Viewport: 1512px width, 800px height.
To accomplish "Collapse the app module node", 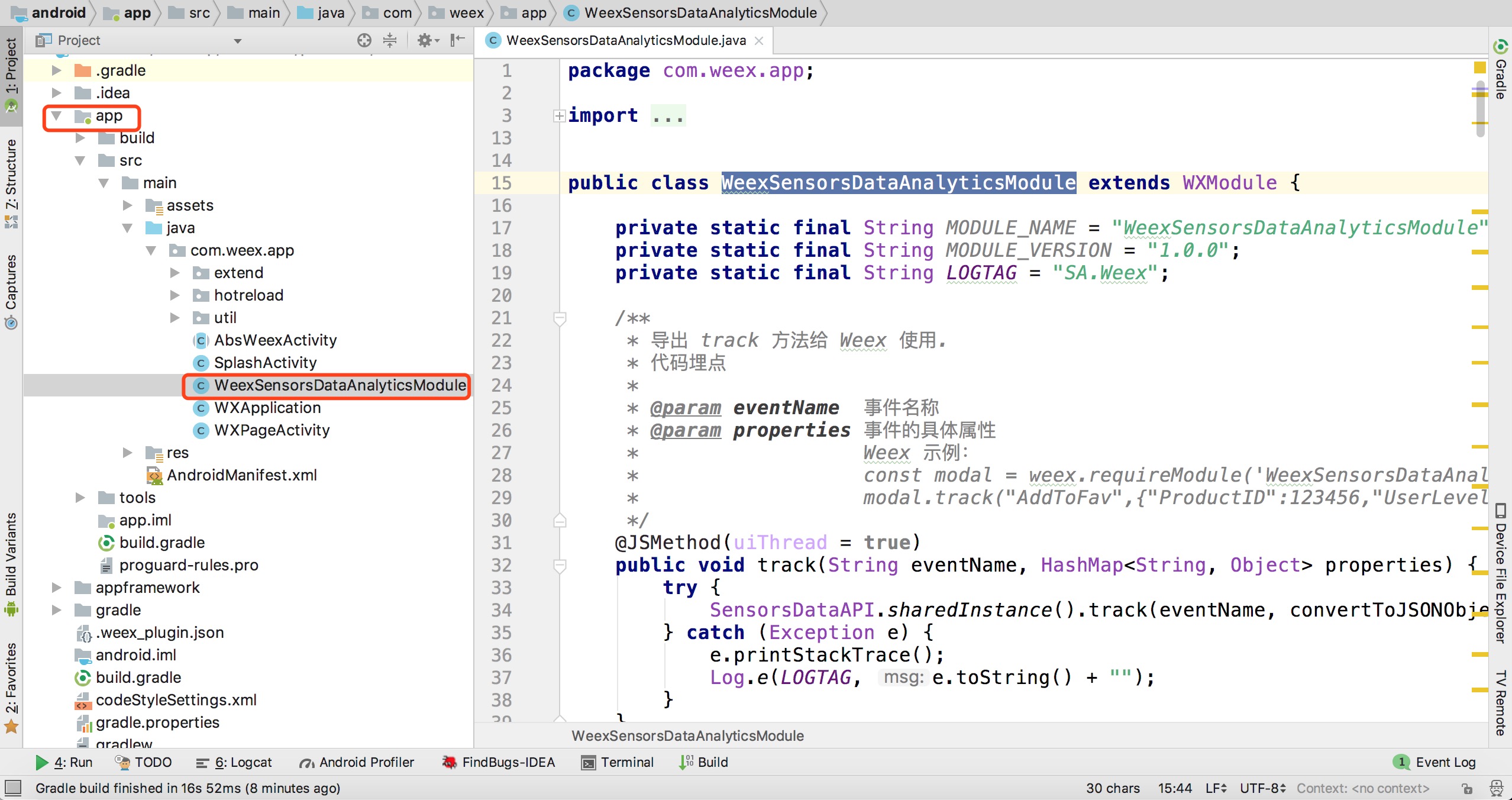I will [56, 115].
